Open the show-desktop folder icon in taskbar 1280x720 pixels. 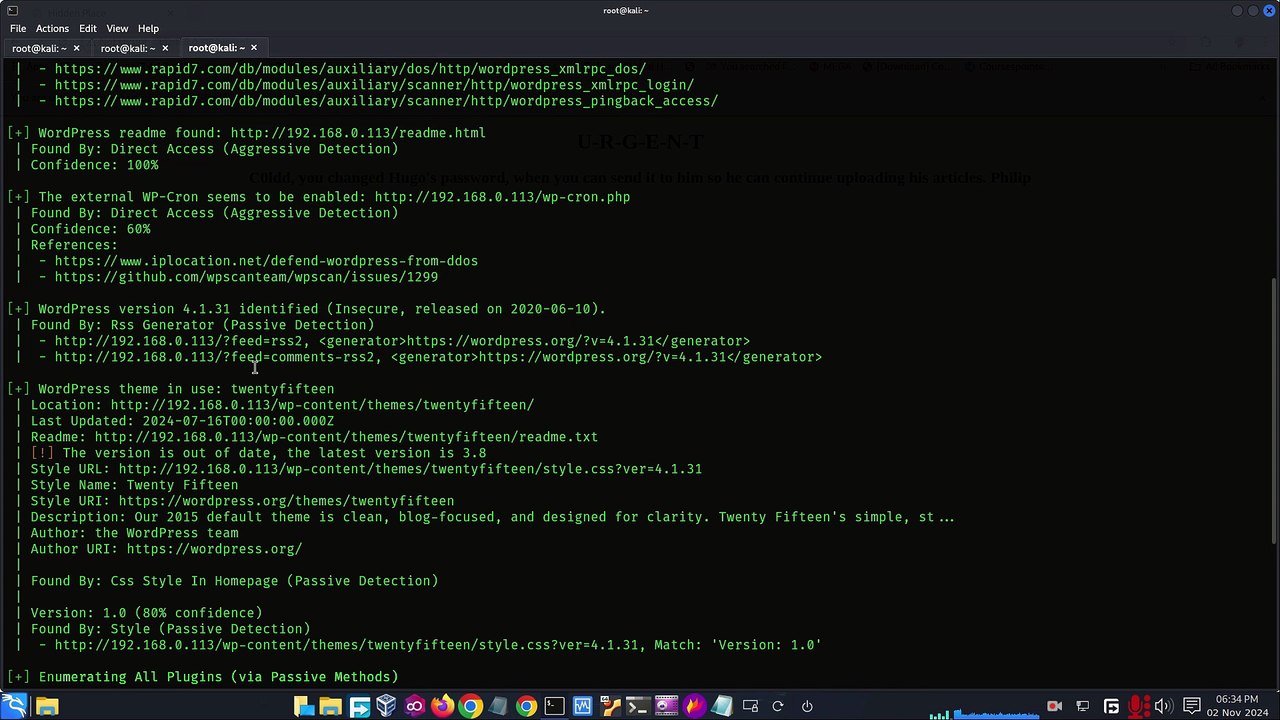point(304,706)
